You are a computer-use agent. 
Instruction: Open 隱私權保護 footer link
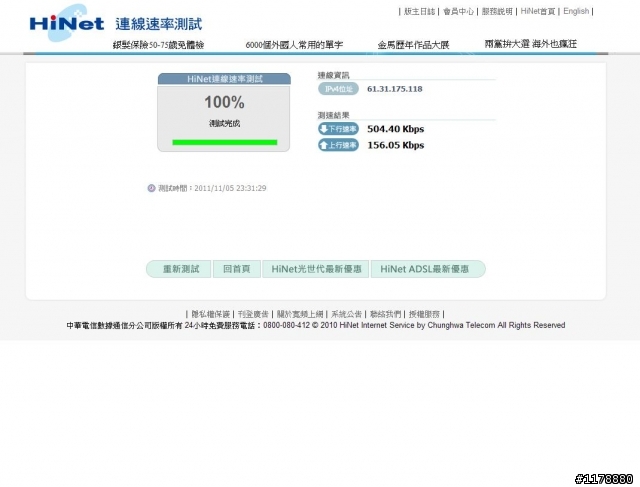(211, 314)
